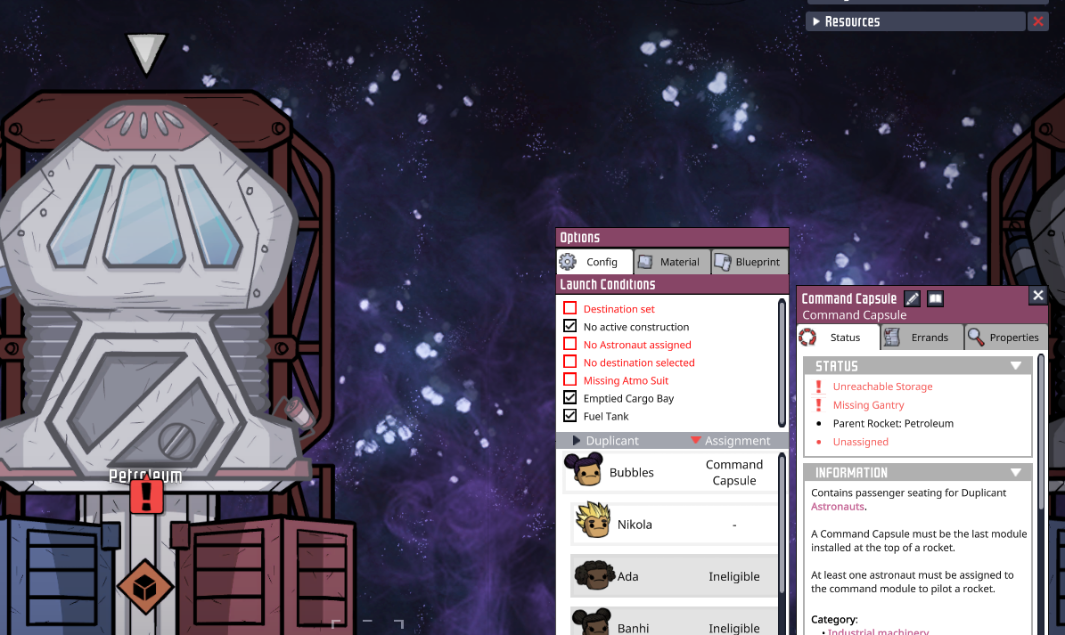This screenshot has width=1065, height=635.
Task: Switch to the Errands tab
Action: coord(922,337)
